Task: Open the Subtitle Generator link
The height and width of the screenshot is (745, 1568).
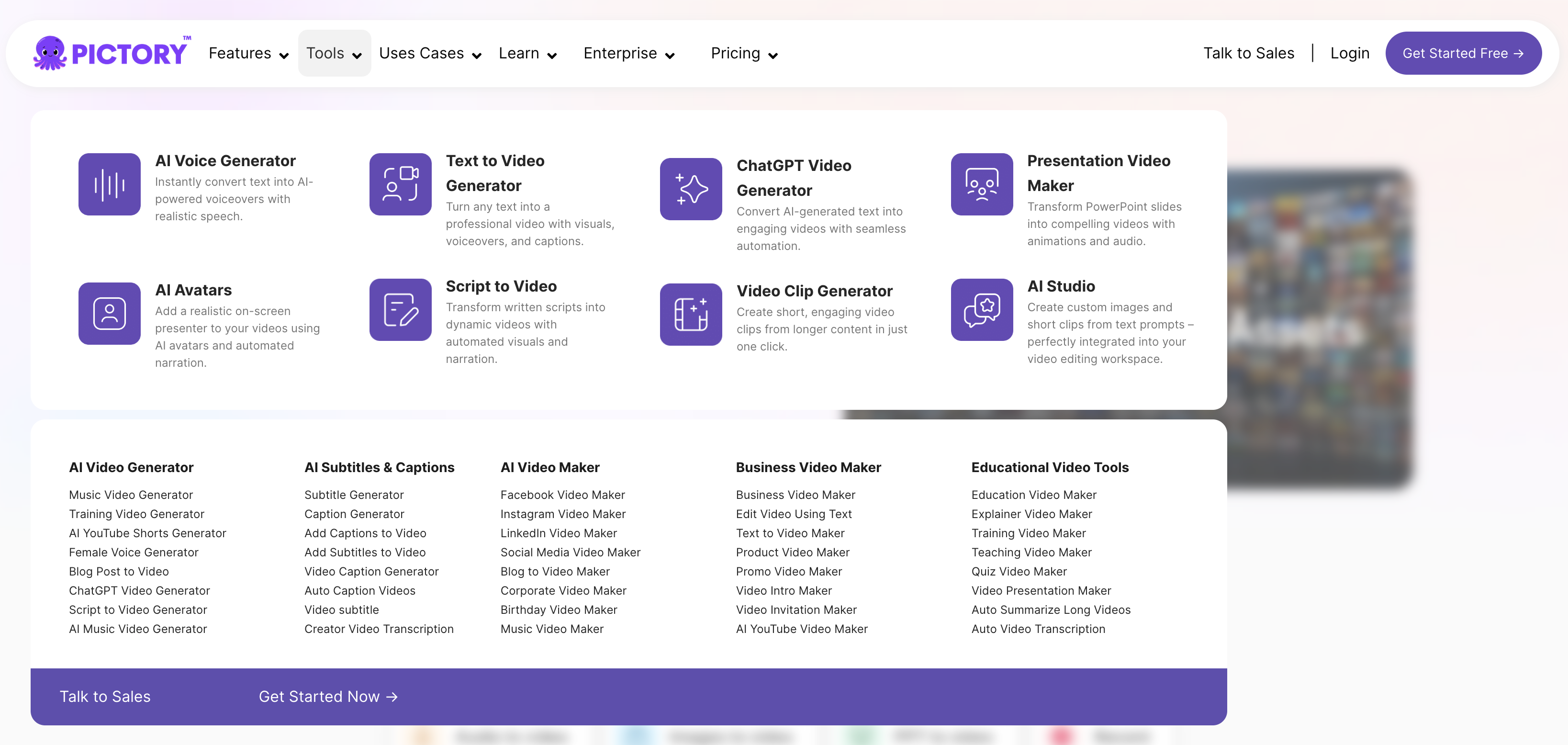Action: [354, 495]
